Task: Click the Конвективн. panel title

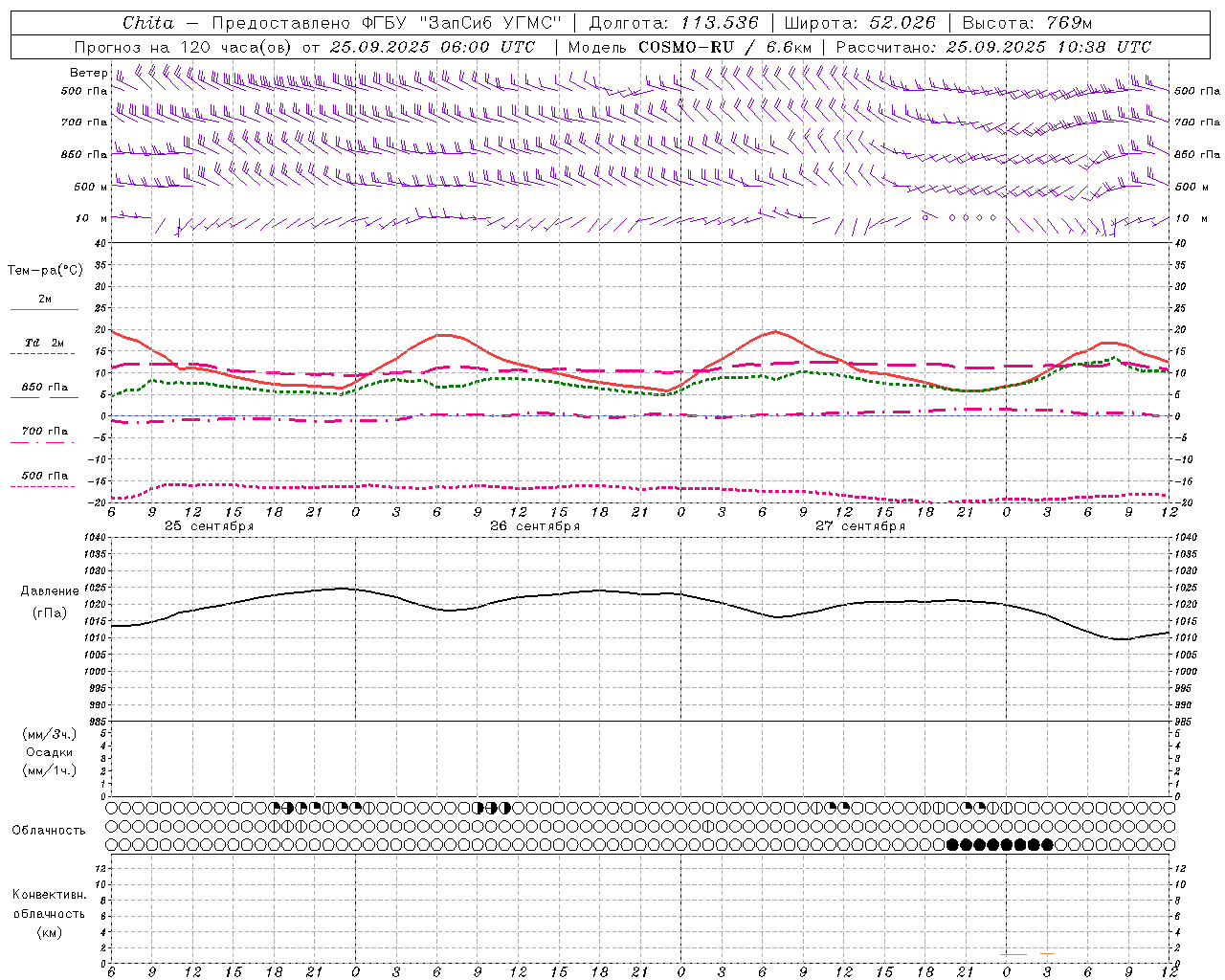Action: (50, 895)
